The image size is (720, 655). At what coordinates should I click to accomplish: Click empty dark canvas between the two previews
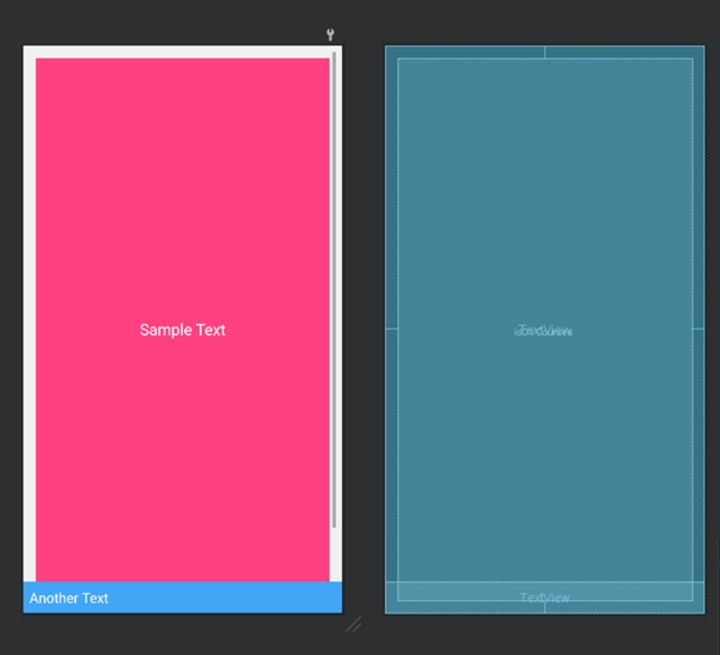tap(364, 322)
